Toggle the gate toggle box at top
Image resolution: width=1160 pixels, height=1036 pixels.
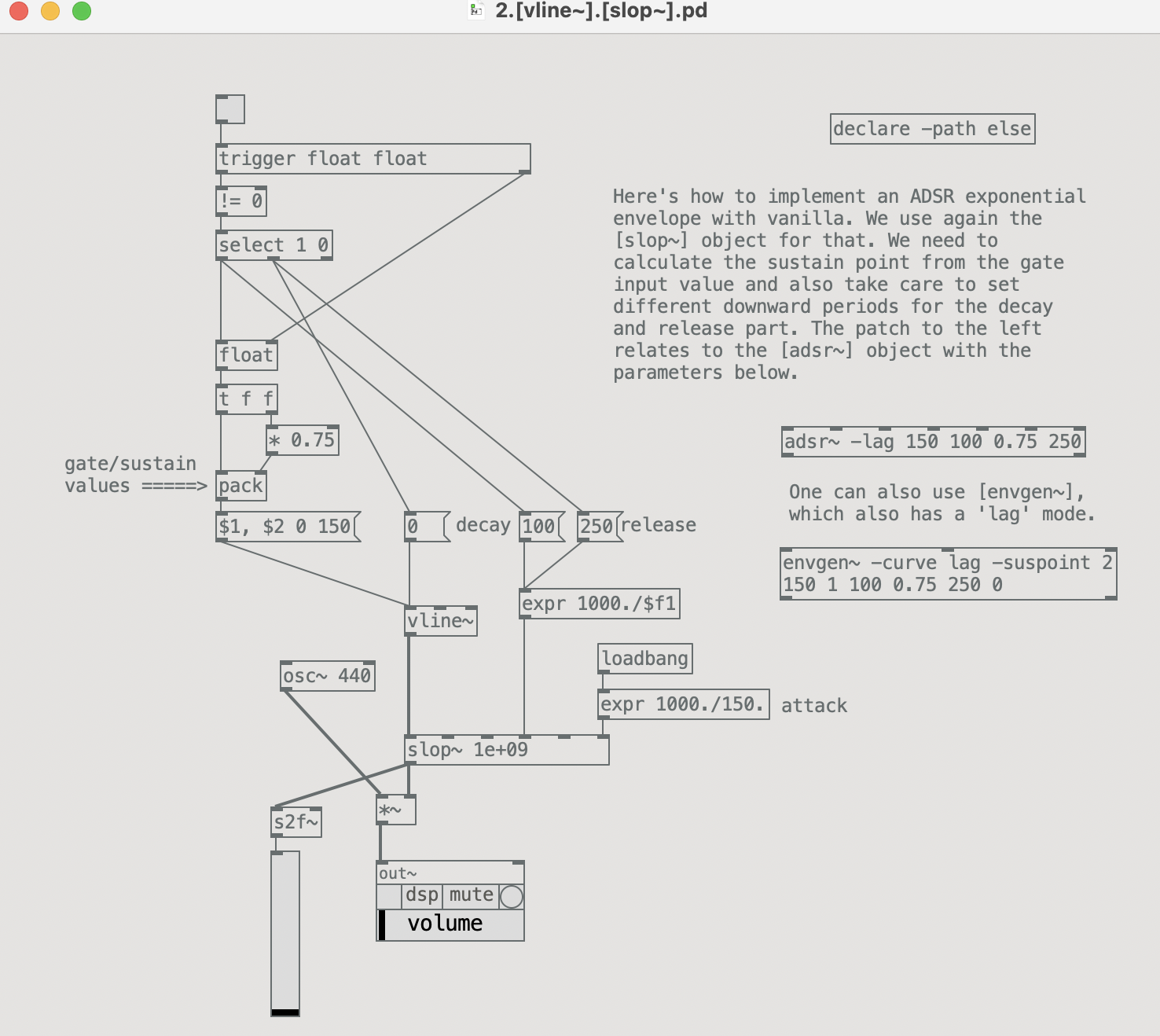tap(230, 109)
